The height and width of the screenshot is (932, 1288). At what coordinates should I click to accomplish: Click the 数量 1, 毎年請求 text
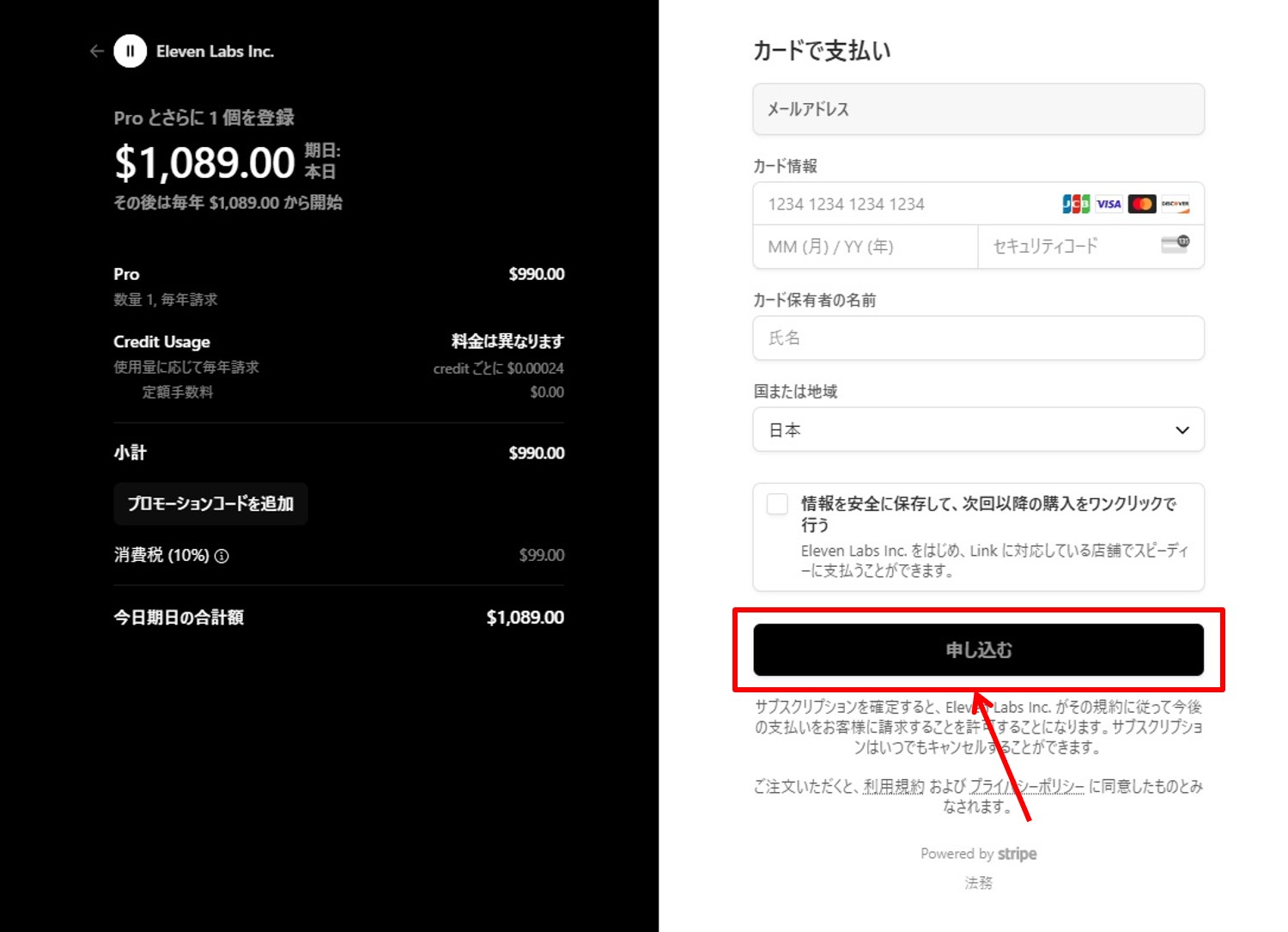coord(166,299)
